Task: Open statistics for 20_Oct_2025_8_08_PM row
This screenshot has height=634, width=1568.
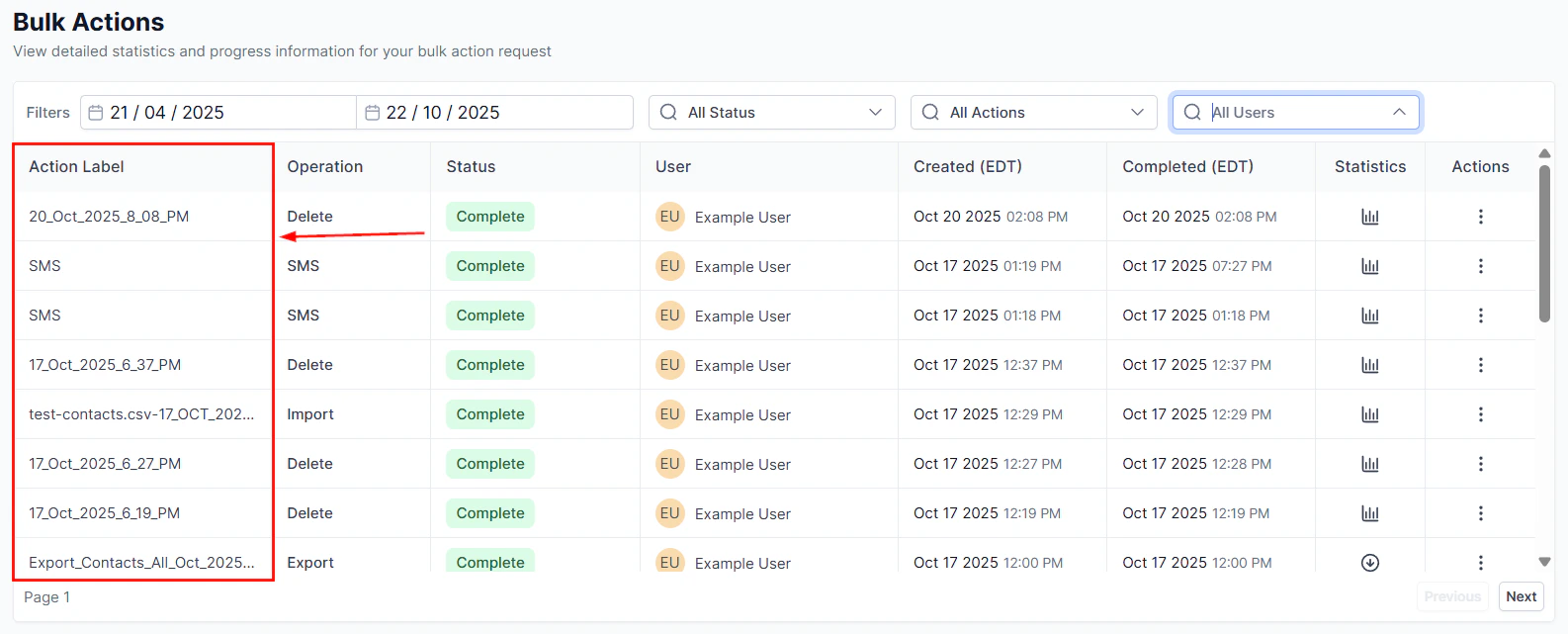Action: click(1369, 217)
